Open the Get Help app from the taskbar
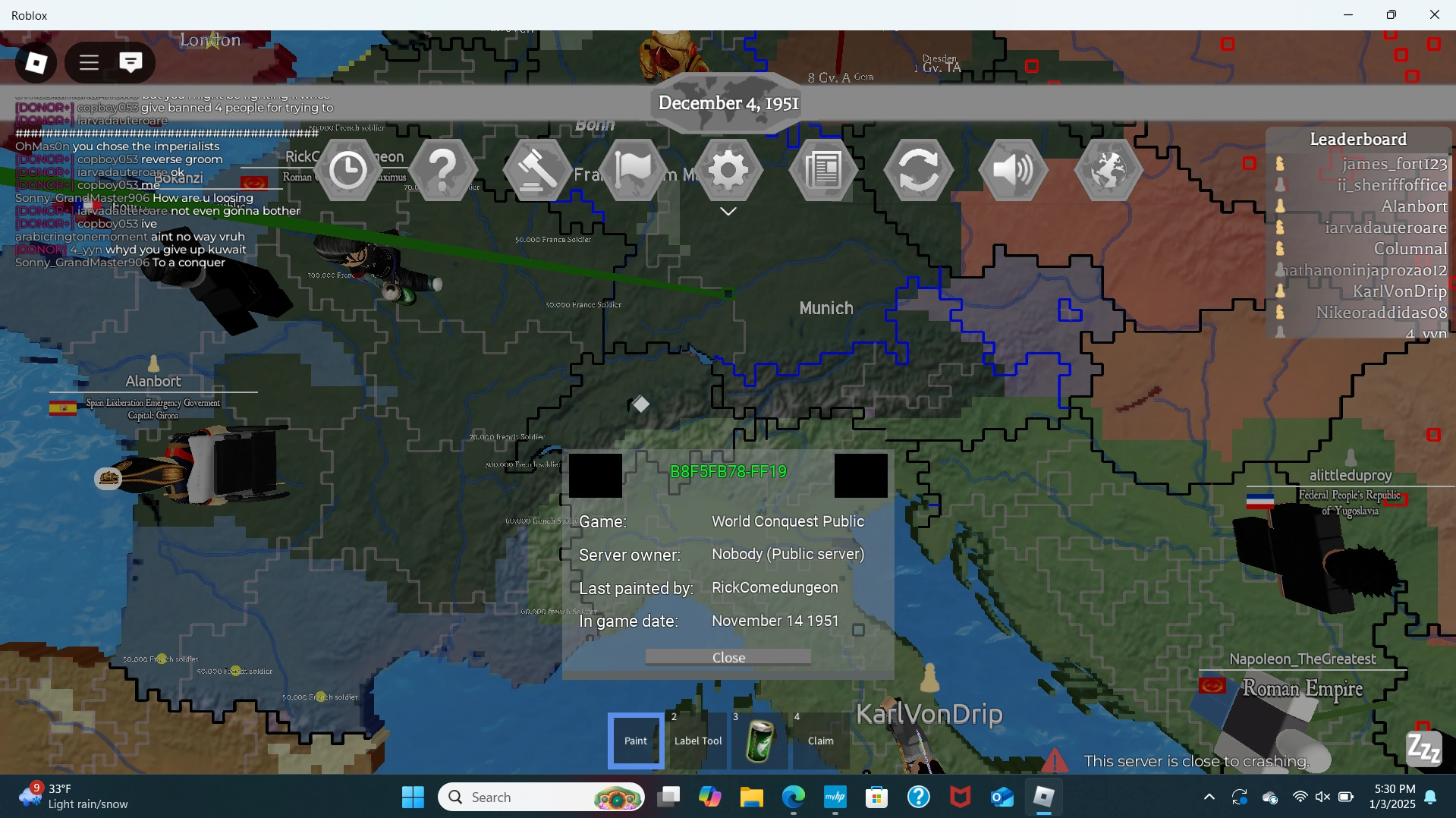 click(919, 798)
